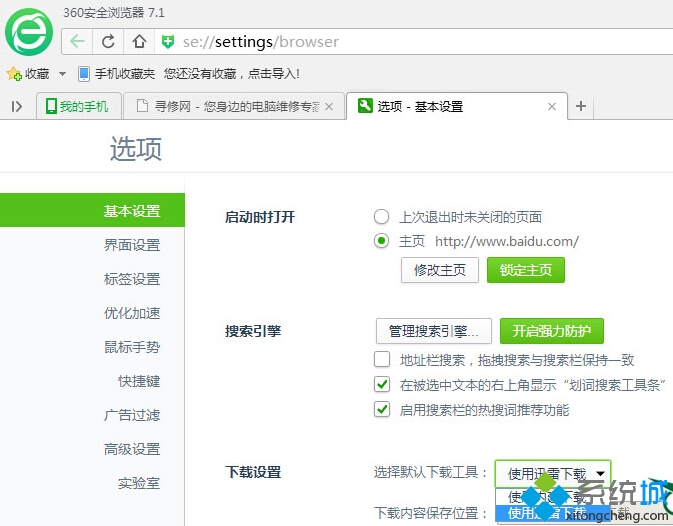
Task: Open a new tab with plus button
Action: click(580, 107)
